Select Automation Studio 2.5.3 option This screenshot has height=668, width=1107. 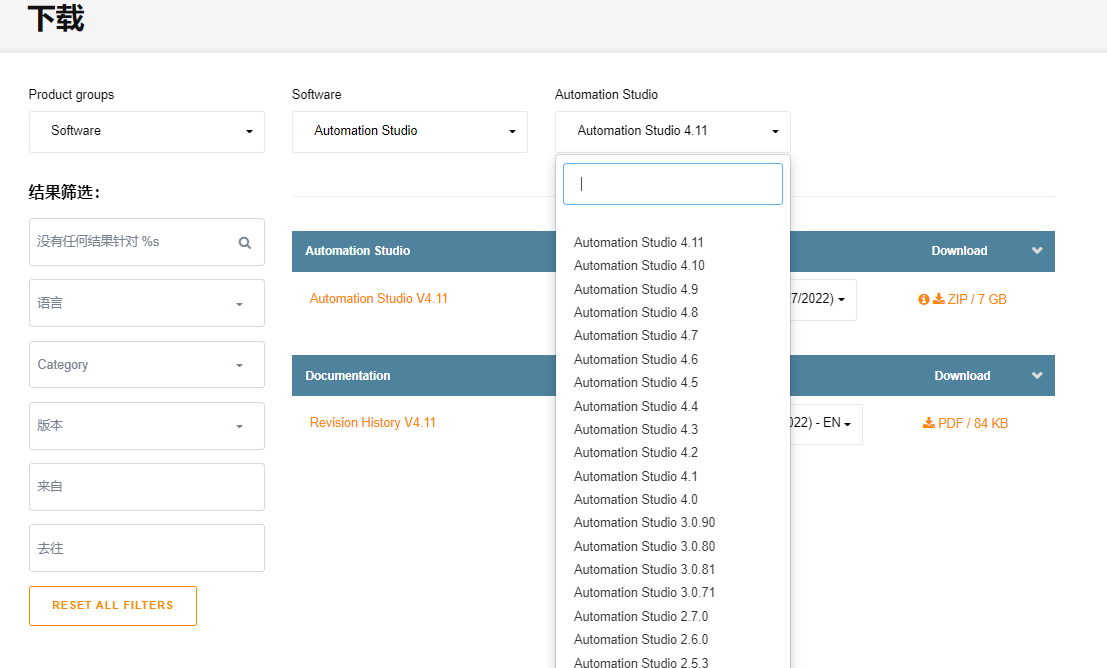pos(640,662)
